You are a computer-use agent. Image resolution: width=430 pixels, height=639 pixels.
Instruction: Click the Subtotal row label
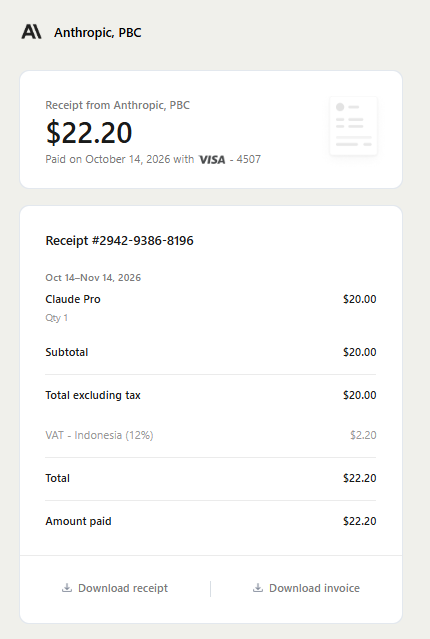67,352
